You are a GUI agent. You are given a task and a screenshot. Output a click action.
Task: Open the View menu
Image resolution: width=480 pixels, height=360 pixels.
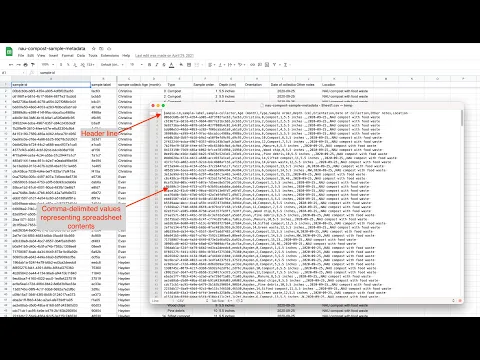[x=41, y=56]
